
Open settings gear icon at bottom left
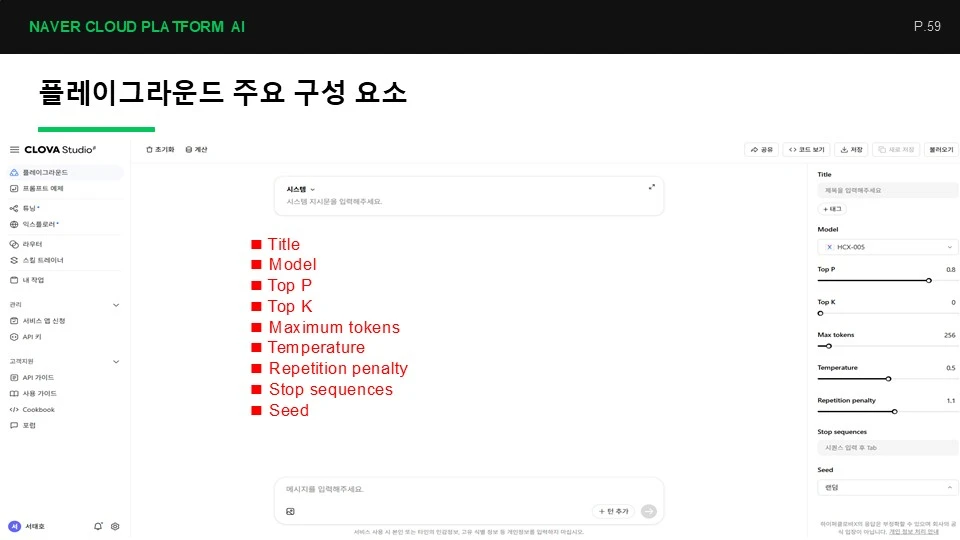click(x=115, y=526)
